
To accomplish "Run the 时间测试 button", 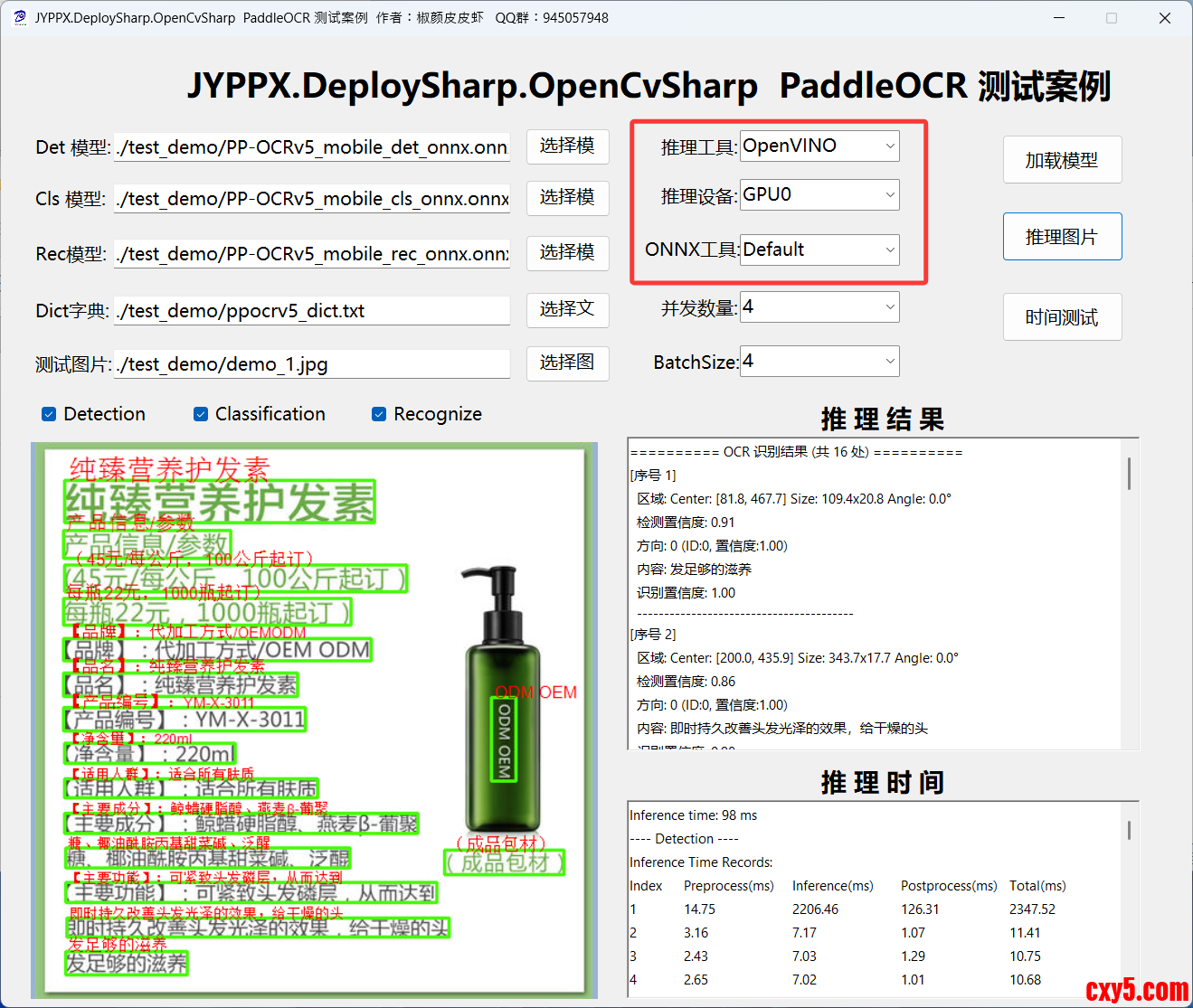I will click(x=1062, y=317).
